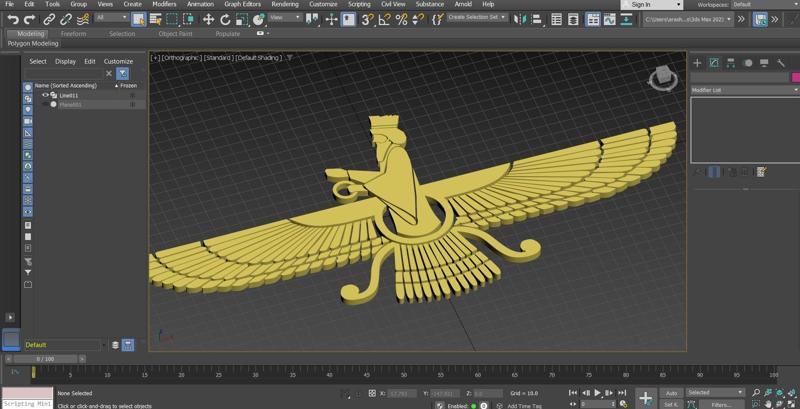Open the Rendering menu
This screenshot has height=409, width=800.
coord(285,4)
